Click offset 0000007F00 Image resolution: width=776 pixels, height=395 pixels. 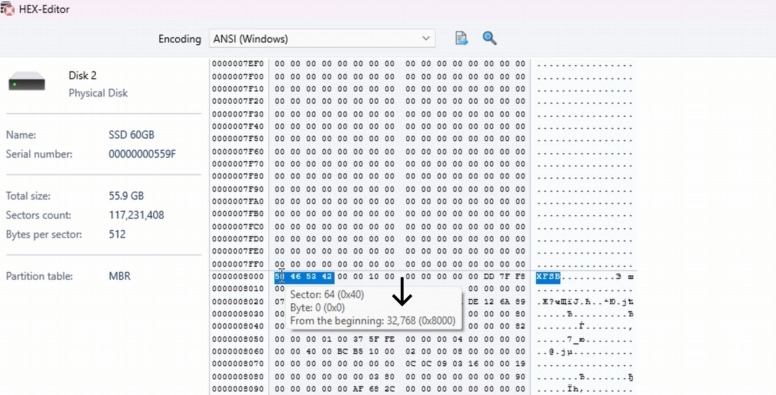point(238,77)
